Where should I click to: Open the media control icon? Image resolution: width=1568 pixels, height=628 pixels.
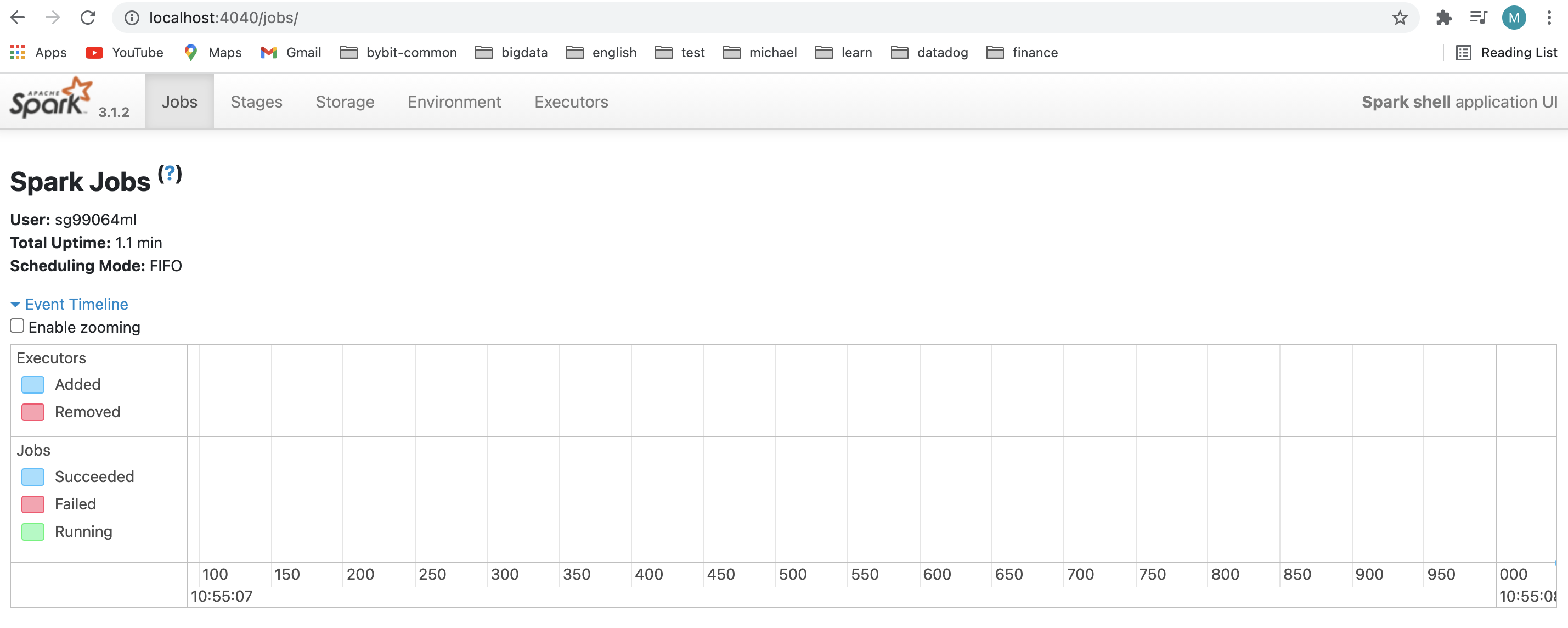1479,18
